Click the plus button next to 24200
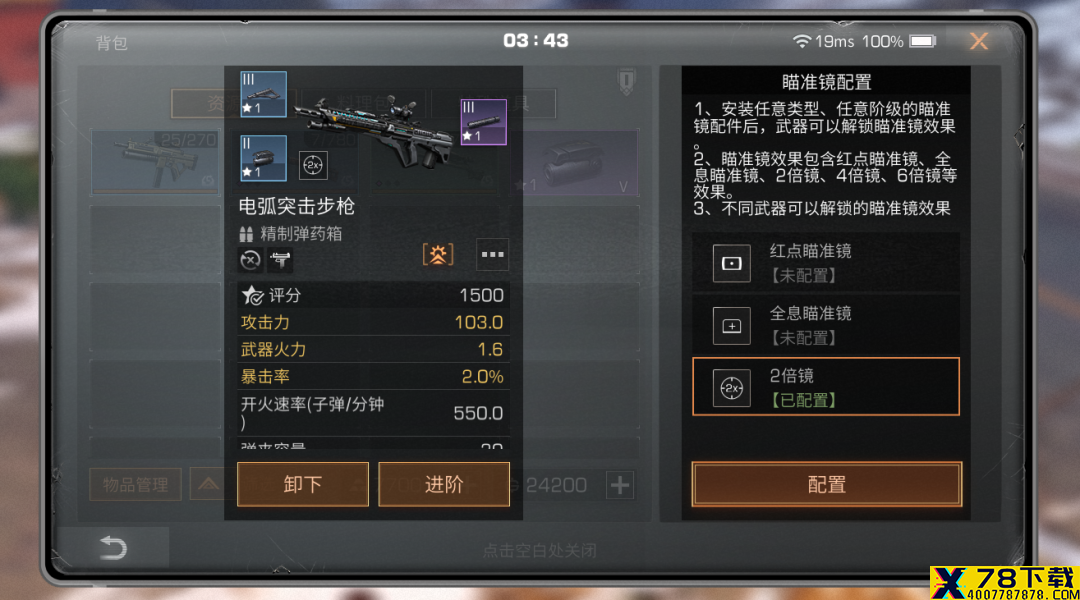This screenshot has width=1080, height=600. tap(620, 485)
